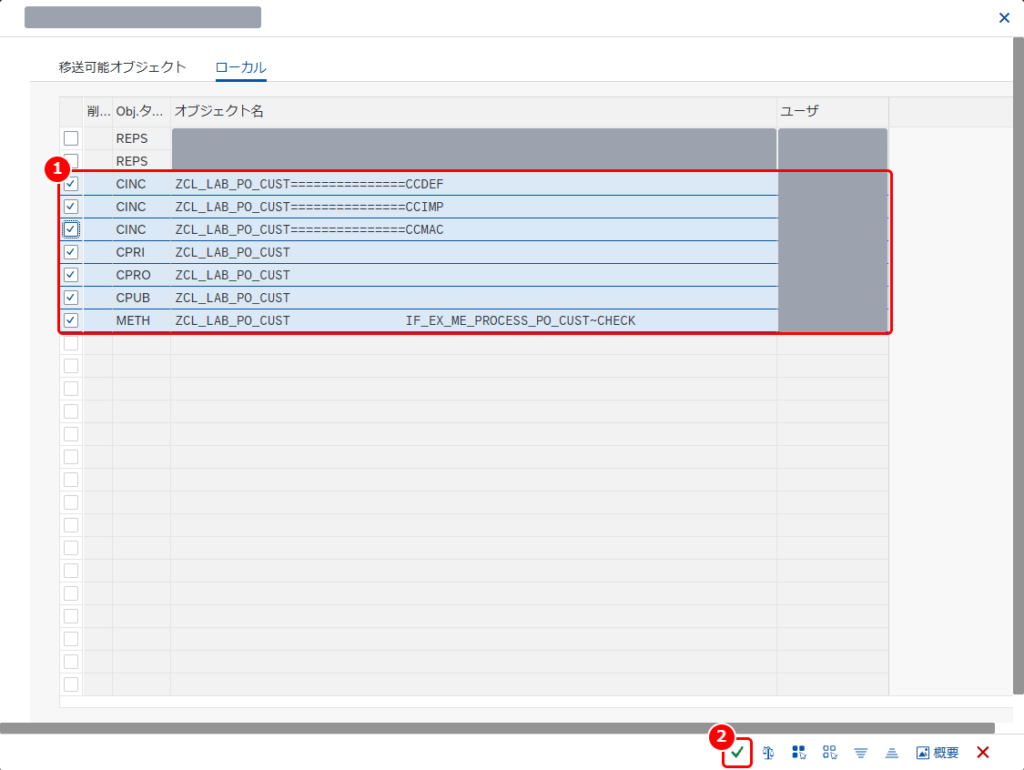Image resolution: width=1024 pixels, height=770 pixels.
Task: Close the dialog with top-right X
Action: pyautogui.click(x=1004, y=18)
